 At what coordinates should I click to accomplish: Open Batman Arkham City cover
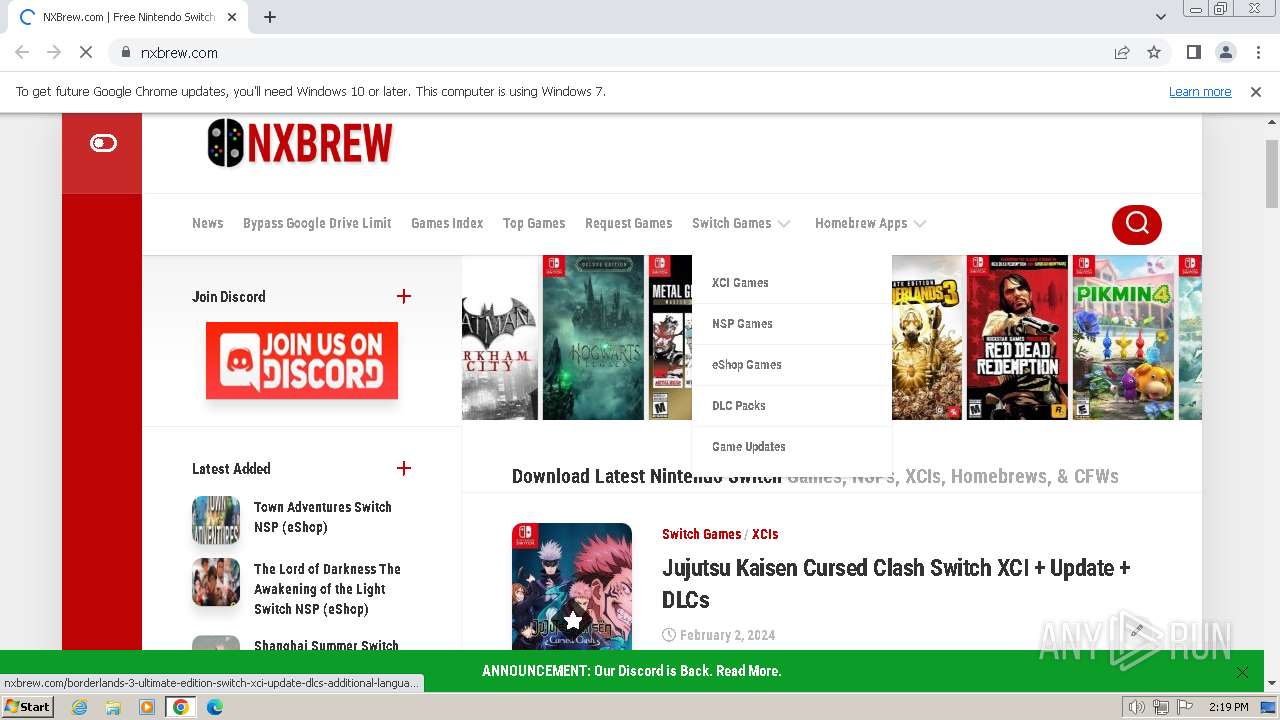[500, 337]
